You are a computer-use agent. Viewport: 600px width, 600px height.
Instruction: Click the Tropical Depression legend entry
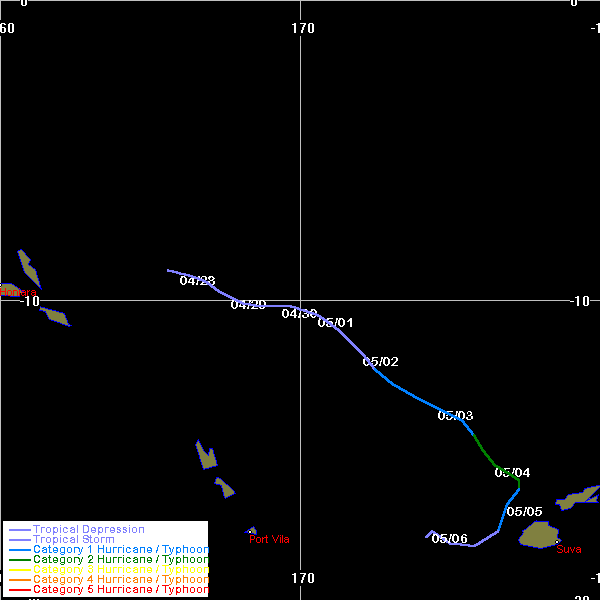tap(88, 529)
